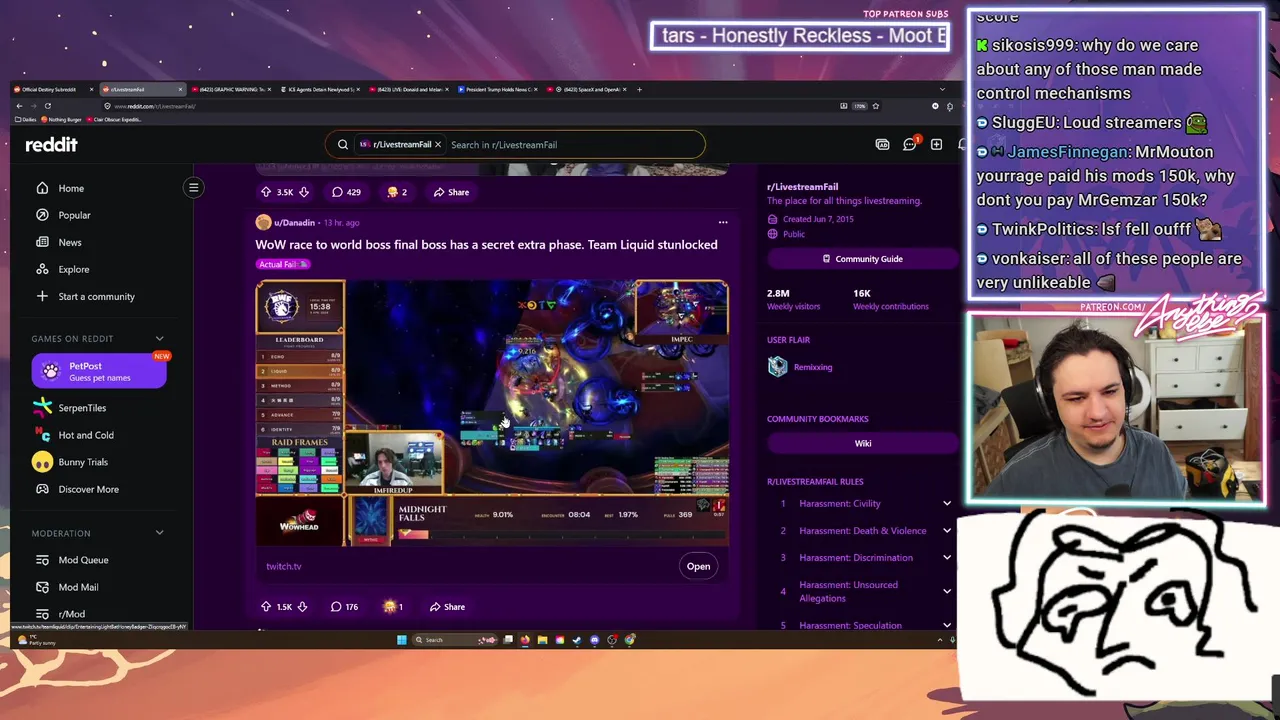The width and height of the screenshot is (1280, 720).
Task: Open comments on 429-comment post
Action: click(x=346, y=192)
